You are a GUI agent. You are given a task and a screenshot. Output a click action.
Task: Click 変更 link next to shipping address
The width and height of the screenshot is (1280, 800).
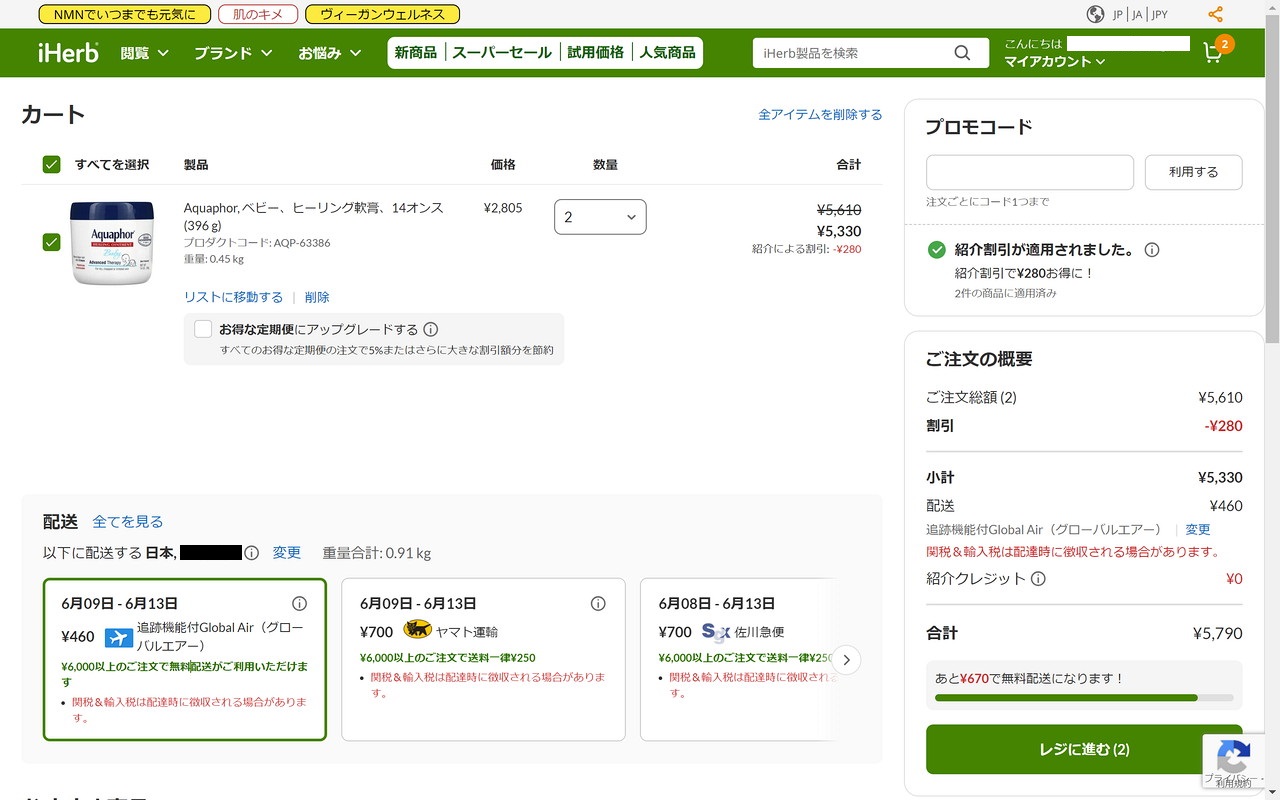click(x=287, y=553)
